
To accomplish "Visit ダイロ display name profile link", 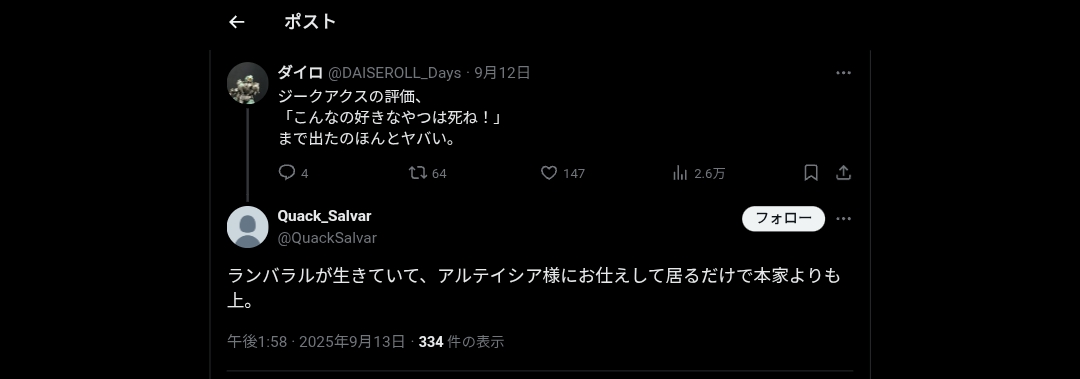I will (x=300, y=72).
